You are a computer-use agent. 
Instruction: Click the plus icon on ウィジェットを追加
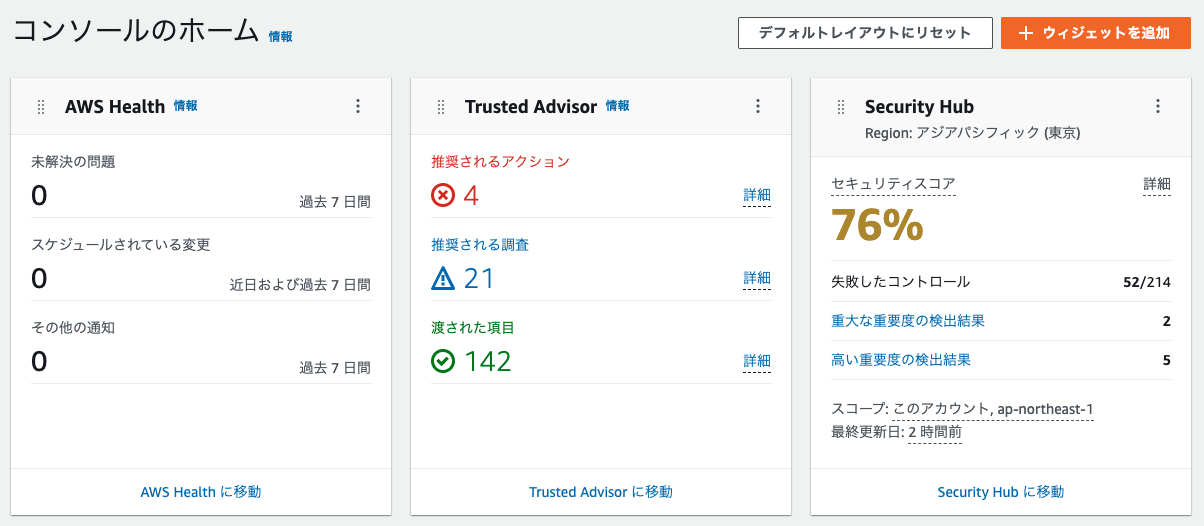[1025, 33]
